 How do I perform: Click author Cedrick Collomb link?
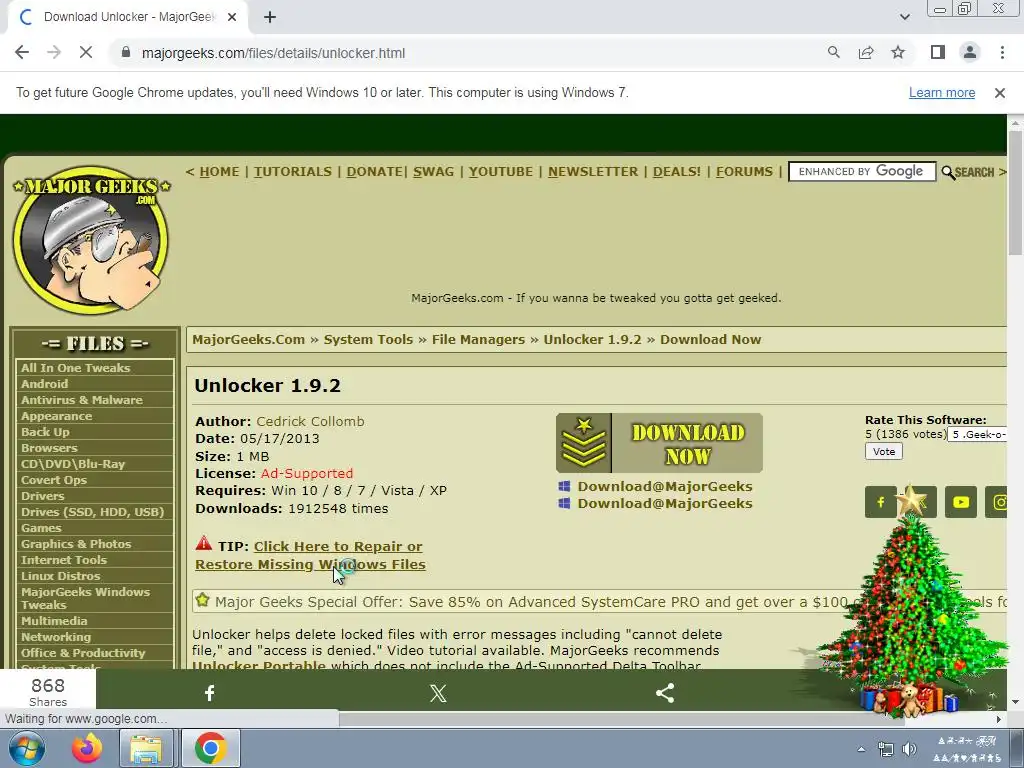[310, 421]
